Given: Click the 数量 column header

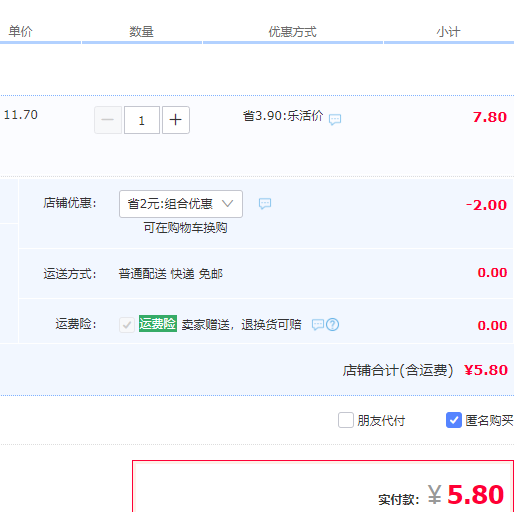Looking at the screenshot, I should [x=142, y=32].
